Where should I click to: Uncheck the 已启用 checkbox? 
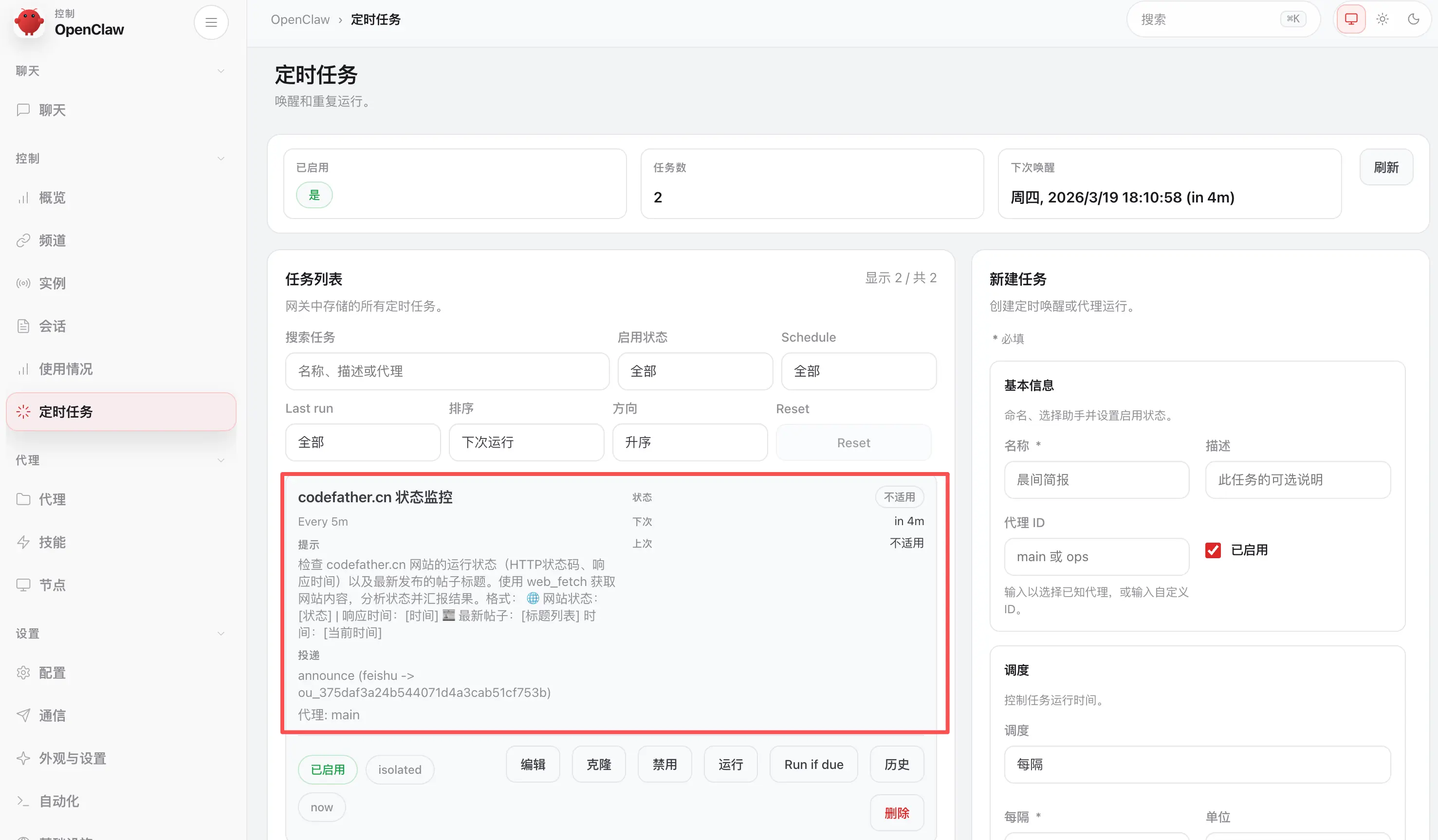(x=1213, y=550)
